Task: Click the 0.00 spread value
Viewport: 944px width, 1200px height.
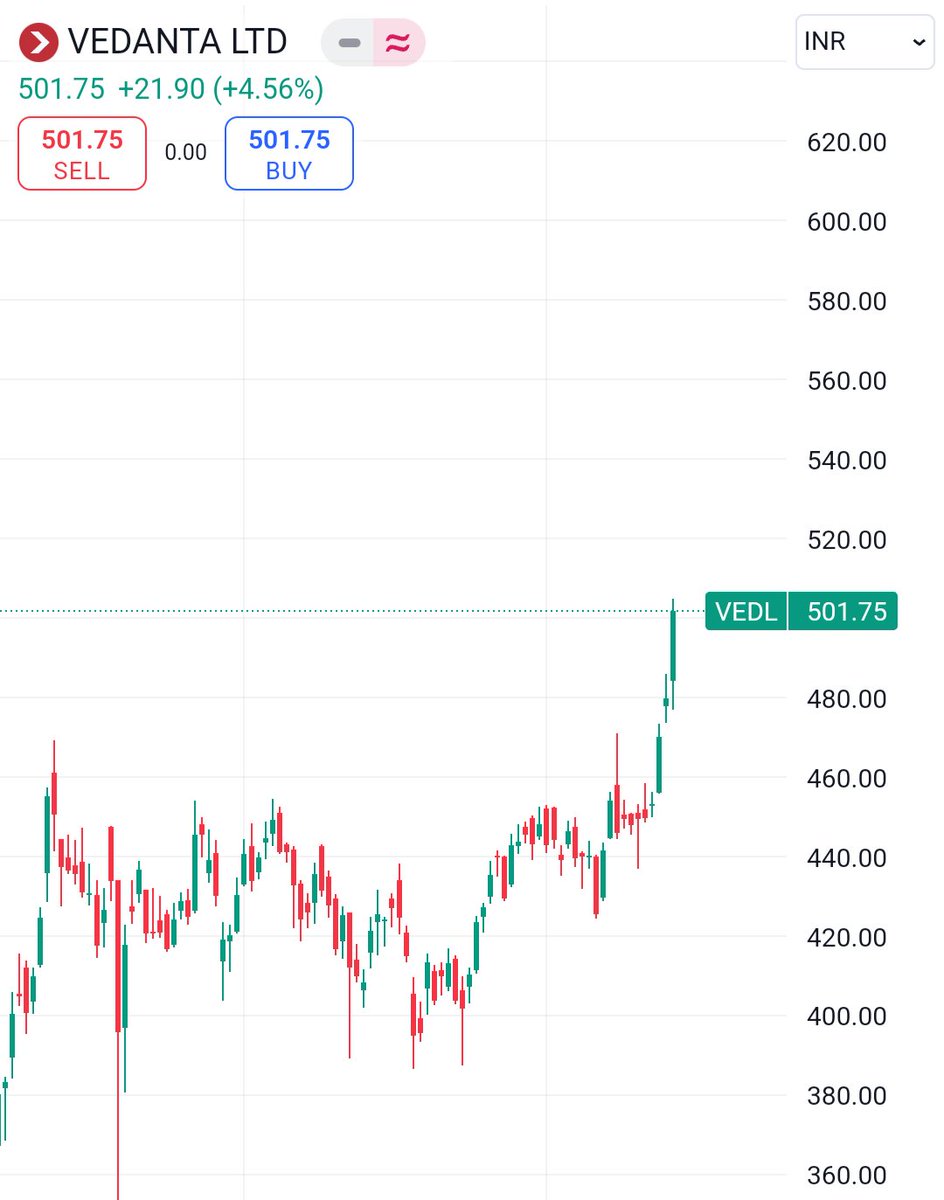Action: [x=186, y=153]
